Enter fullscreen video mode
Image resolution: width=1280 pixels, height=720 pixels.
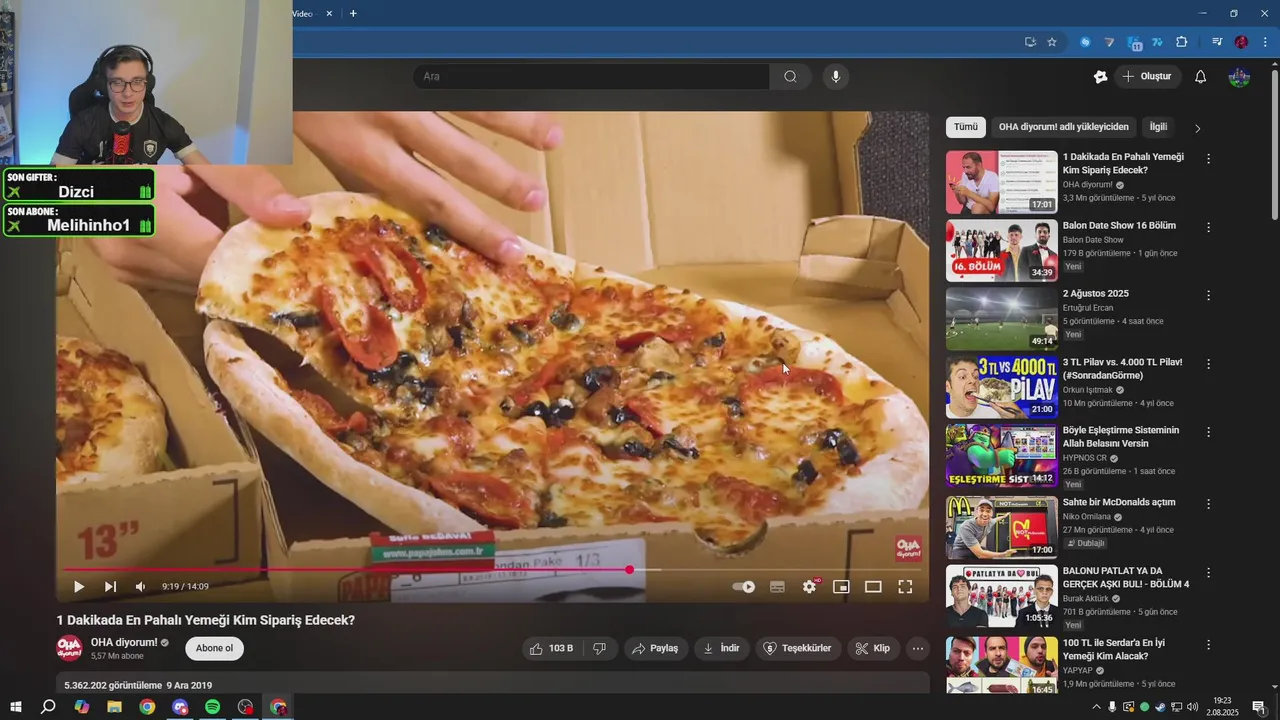point(905,587)
